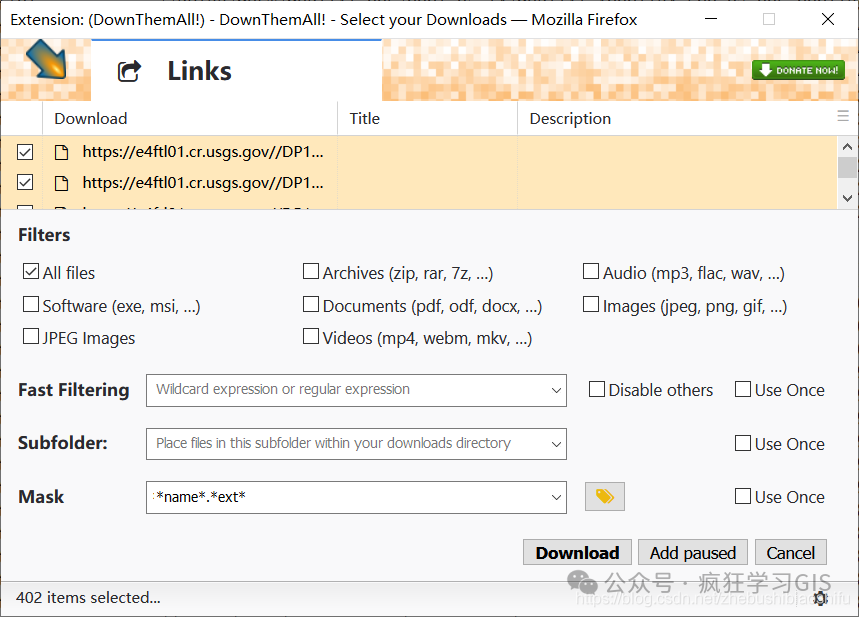The image size is (859, 617).
Task: Check Use Once for Fast Filtering
Action: coord(743,389)
